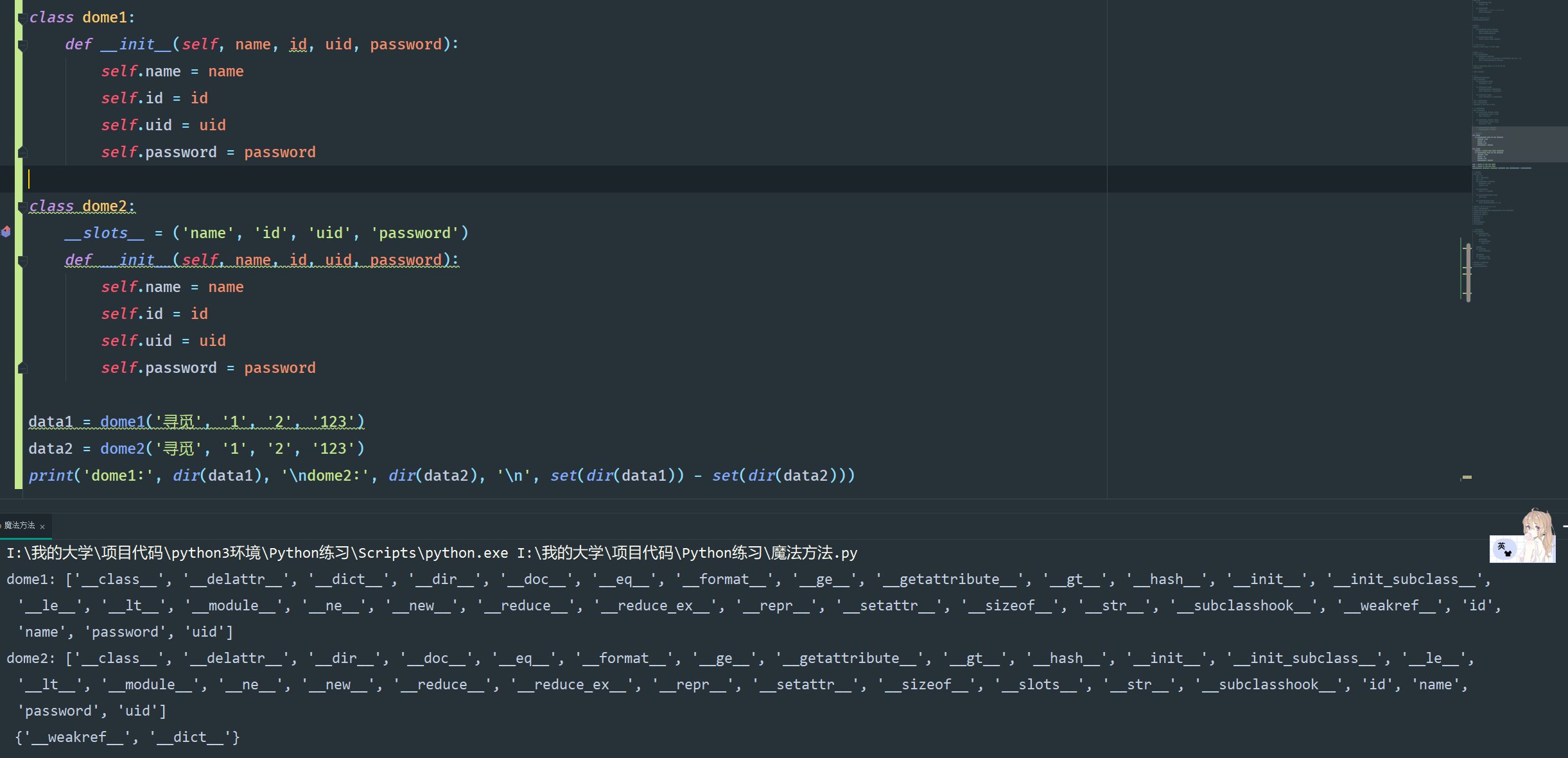The height and width of the screenshot is (758, 1568).
Task: Place cursor on the empty highlighted line
Action: pyautogui.click(x=385, y=179)
